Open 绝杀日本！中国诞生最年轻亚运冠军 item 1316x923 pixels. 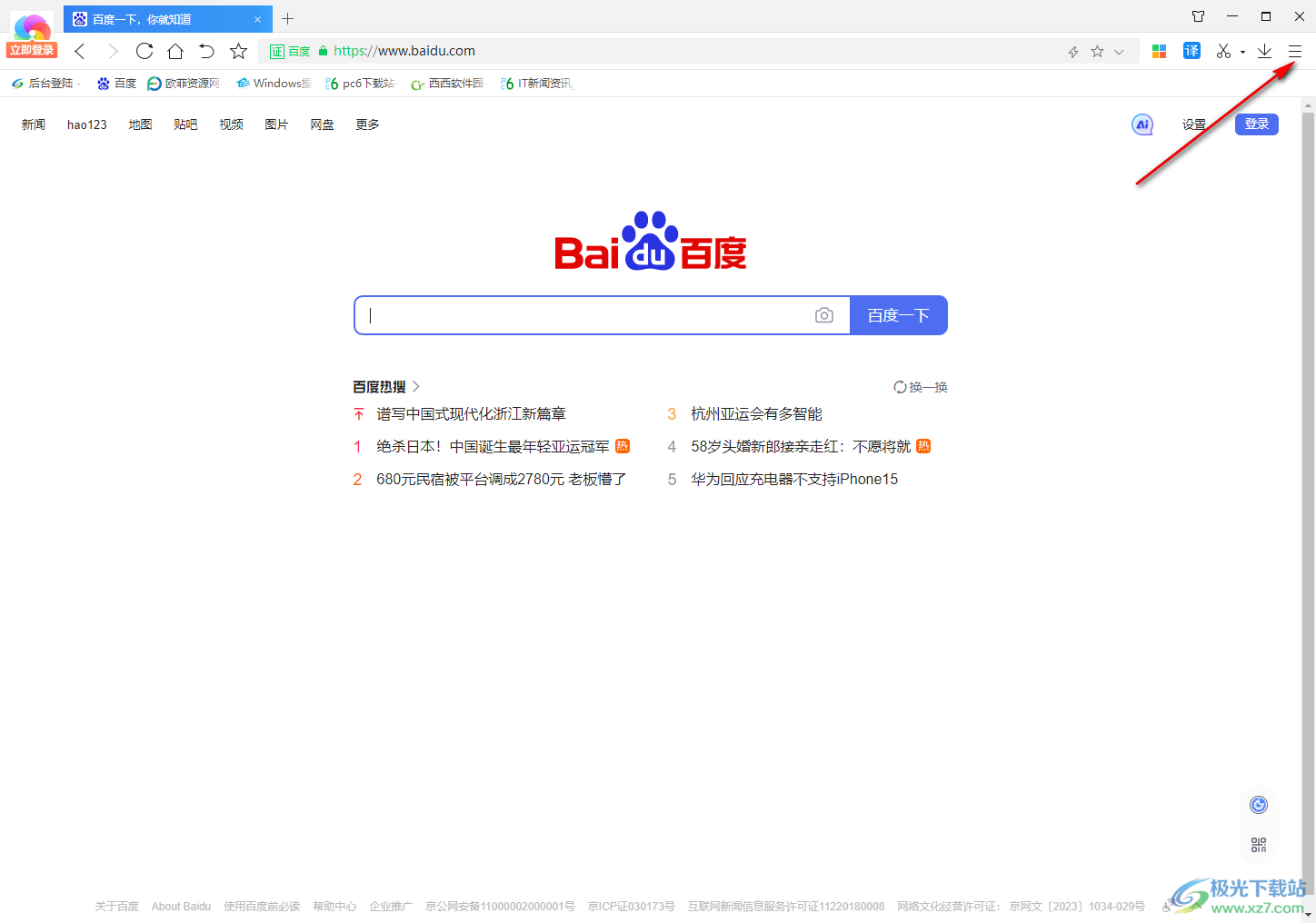(493, 447)
